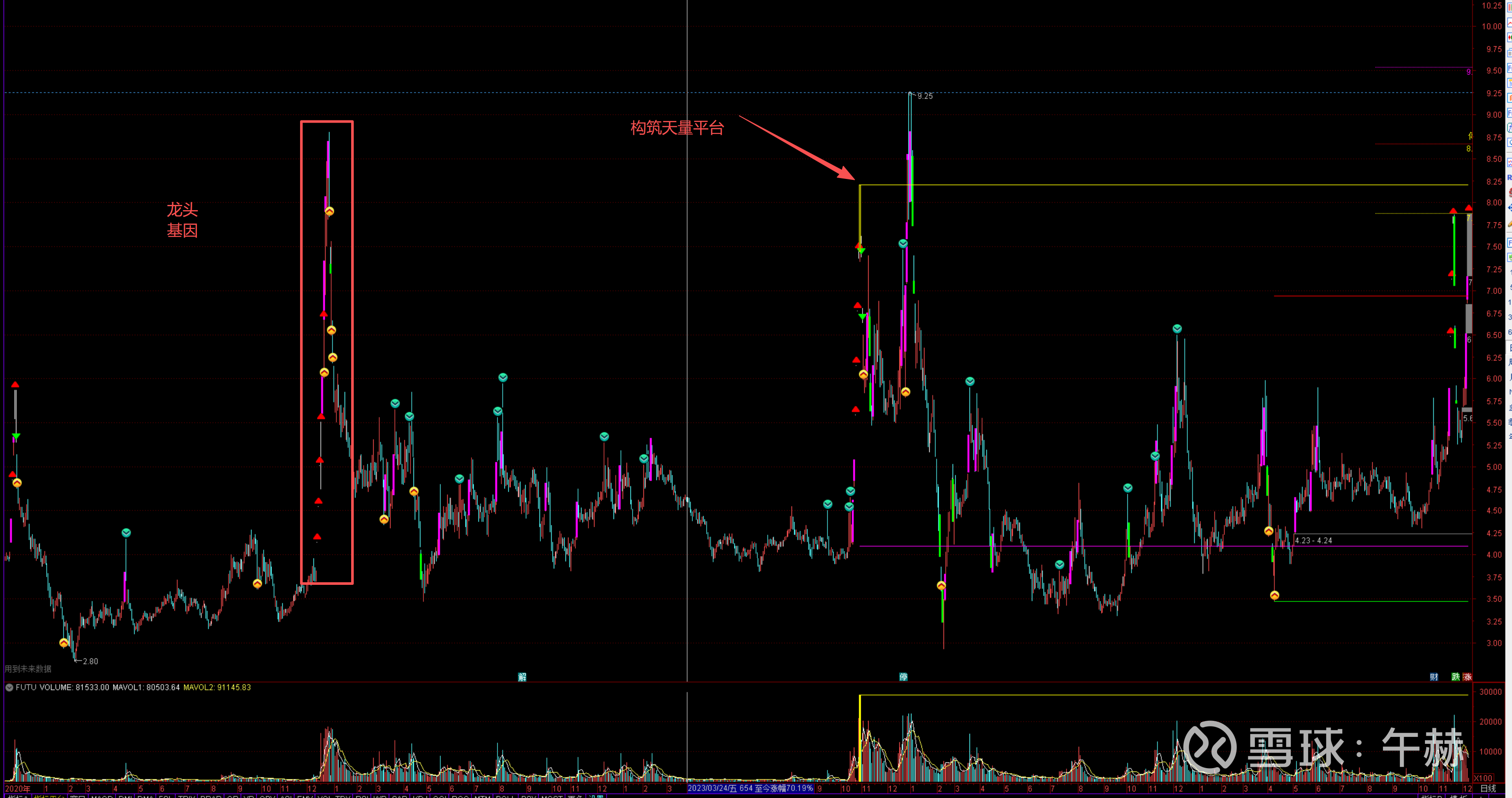
Task: Click the date range info 2023/03/24
Action: coord(750,788)
